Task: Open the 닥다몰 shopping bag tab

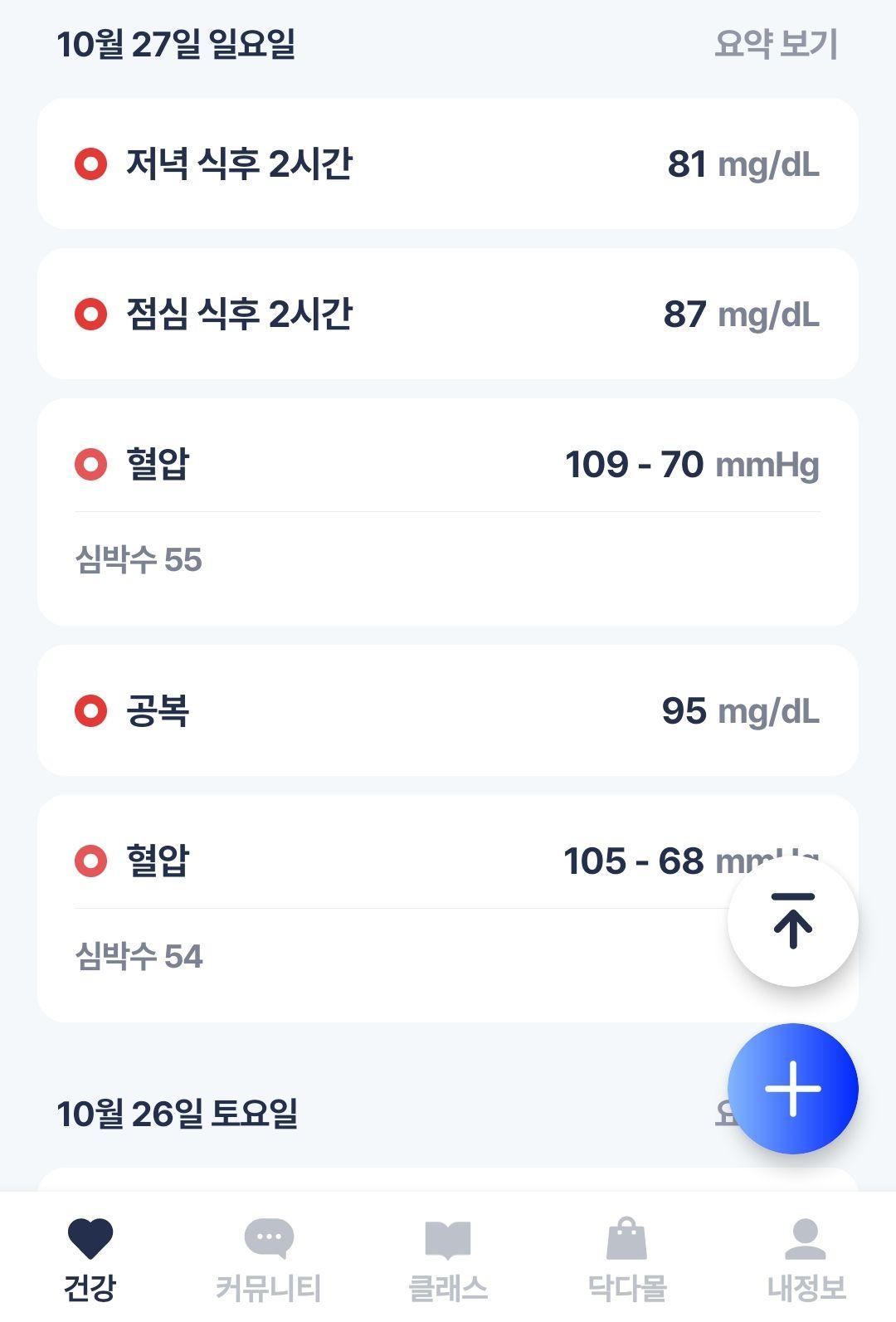Action: (627, 1259)
